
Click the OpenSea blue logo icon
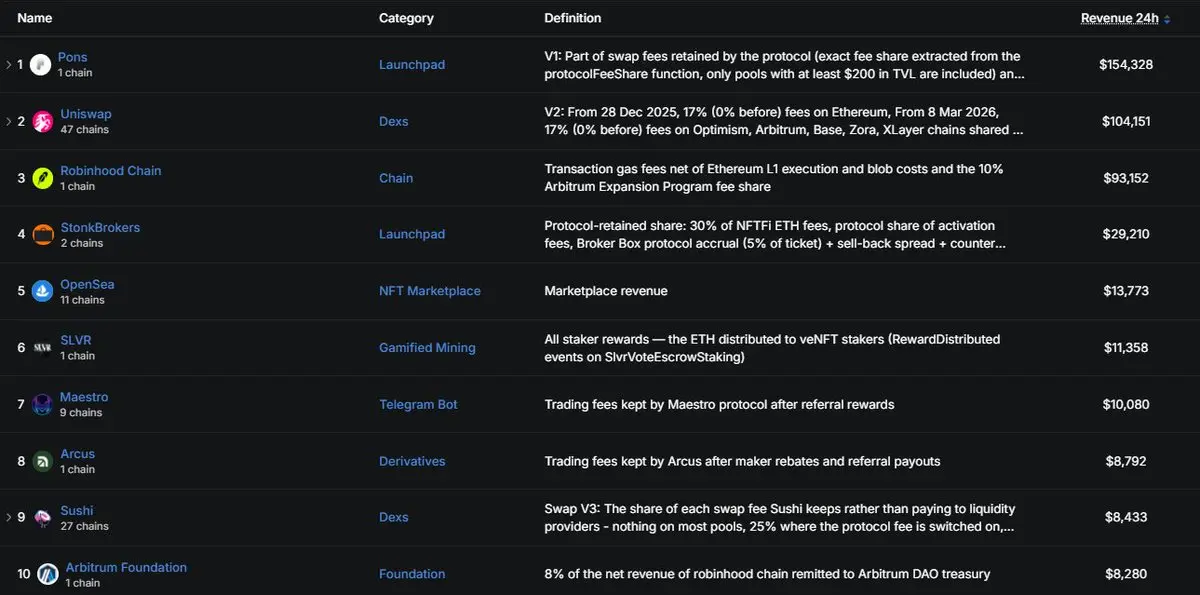click(43, 291)
